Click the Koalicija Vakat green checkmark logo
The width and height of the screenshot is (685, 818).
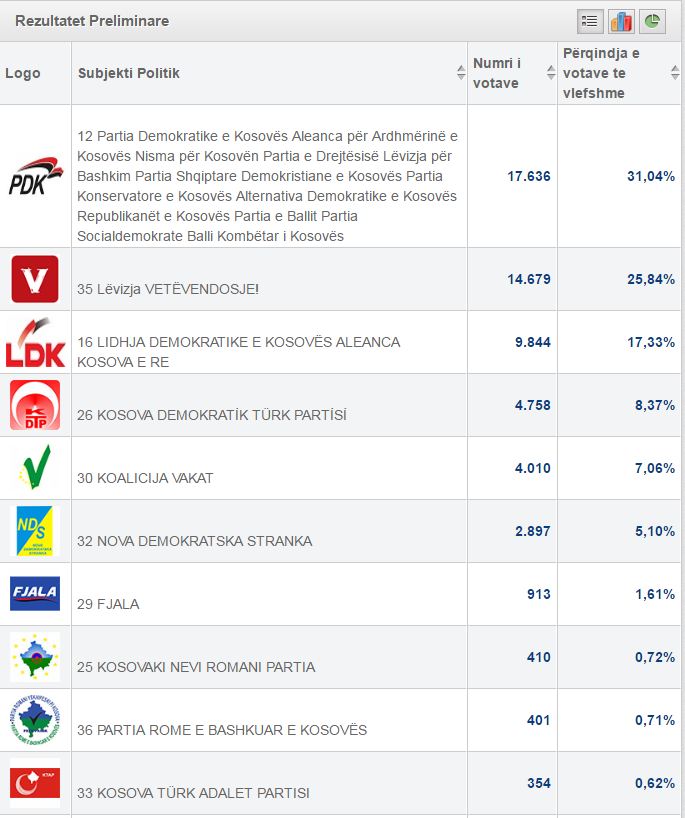[x=35, y=468]
